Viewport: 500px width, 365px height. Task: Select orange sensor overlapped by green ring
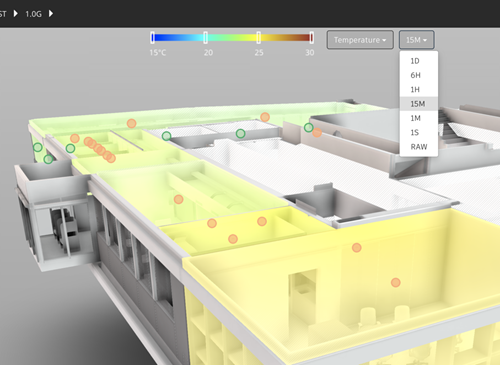(x=317, y=132)
